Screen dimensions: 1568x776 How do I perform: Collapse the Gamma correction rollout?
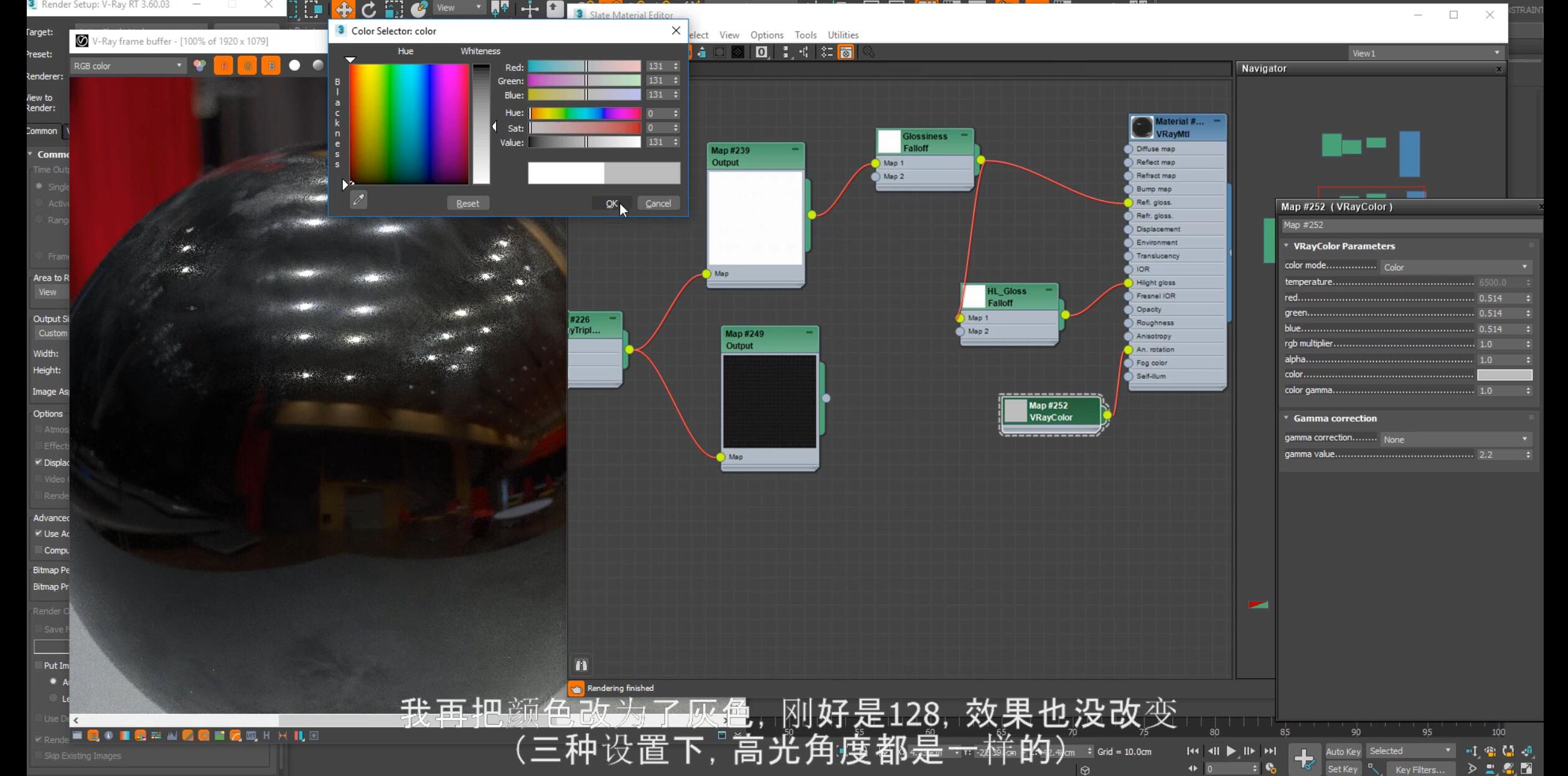point(1335,418)
